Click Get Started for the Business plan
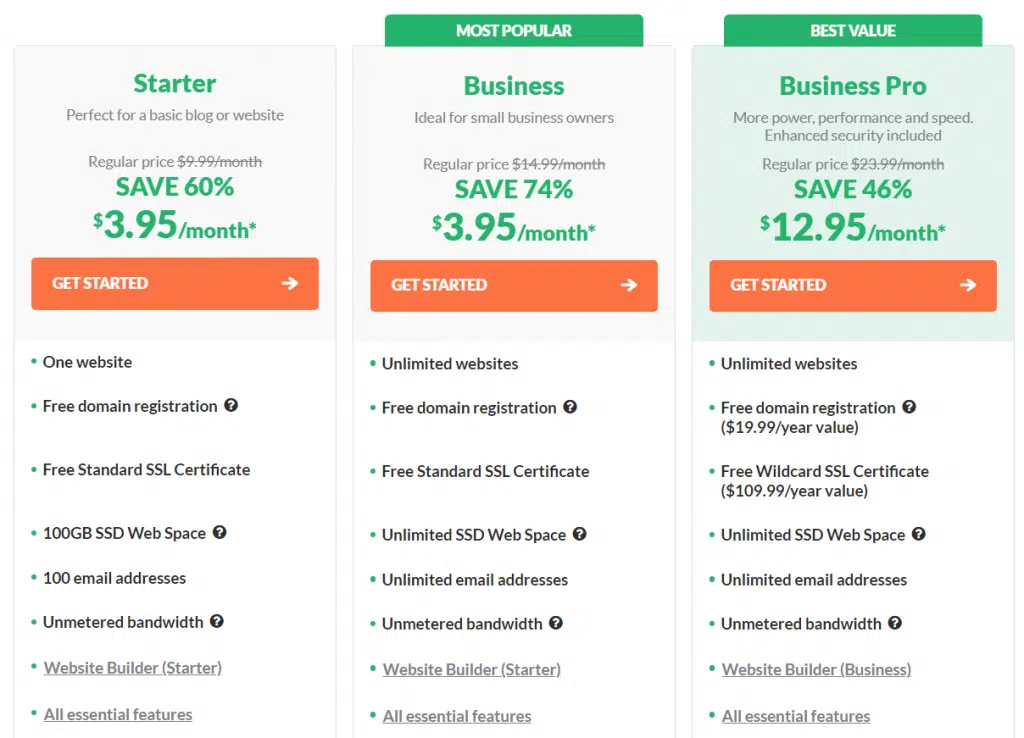The height and width of the screenshot is (738, 1024). pyautogui.click(x=514, y=285)
